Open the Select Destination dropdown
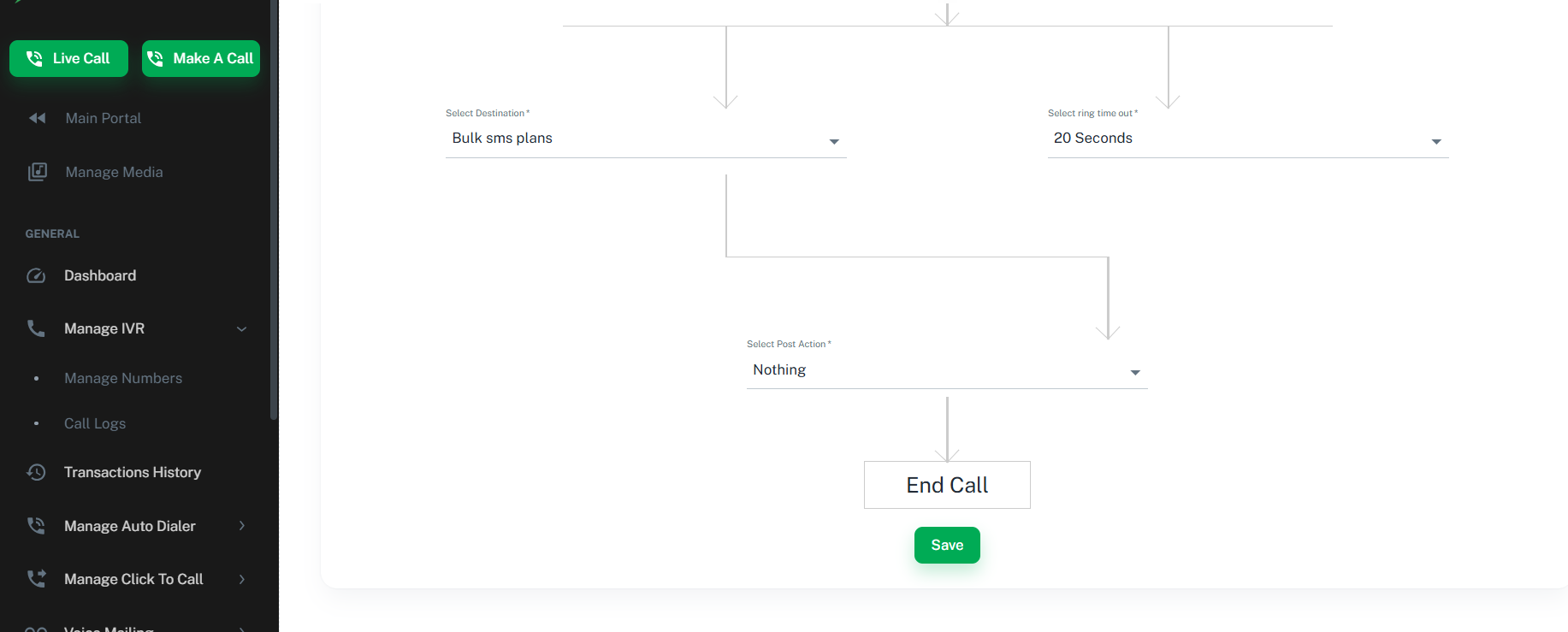 646,139
